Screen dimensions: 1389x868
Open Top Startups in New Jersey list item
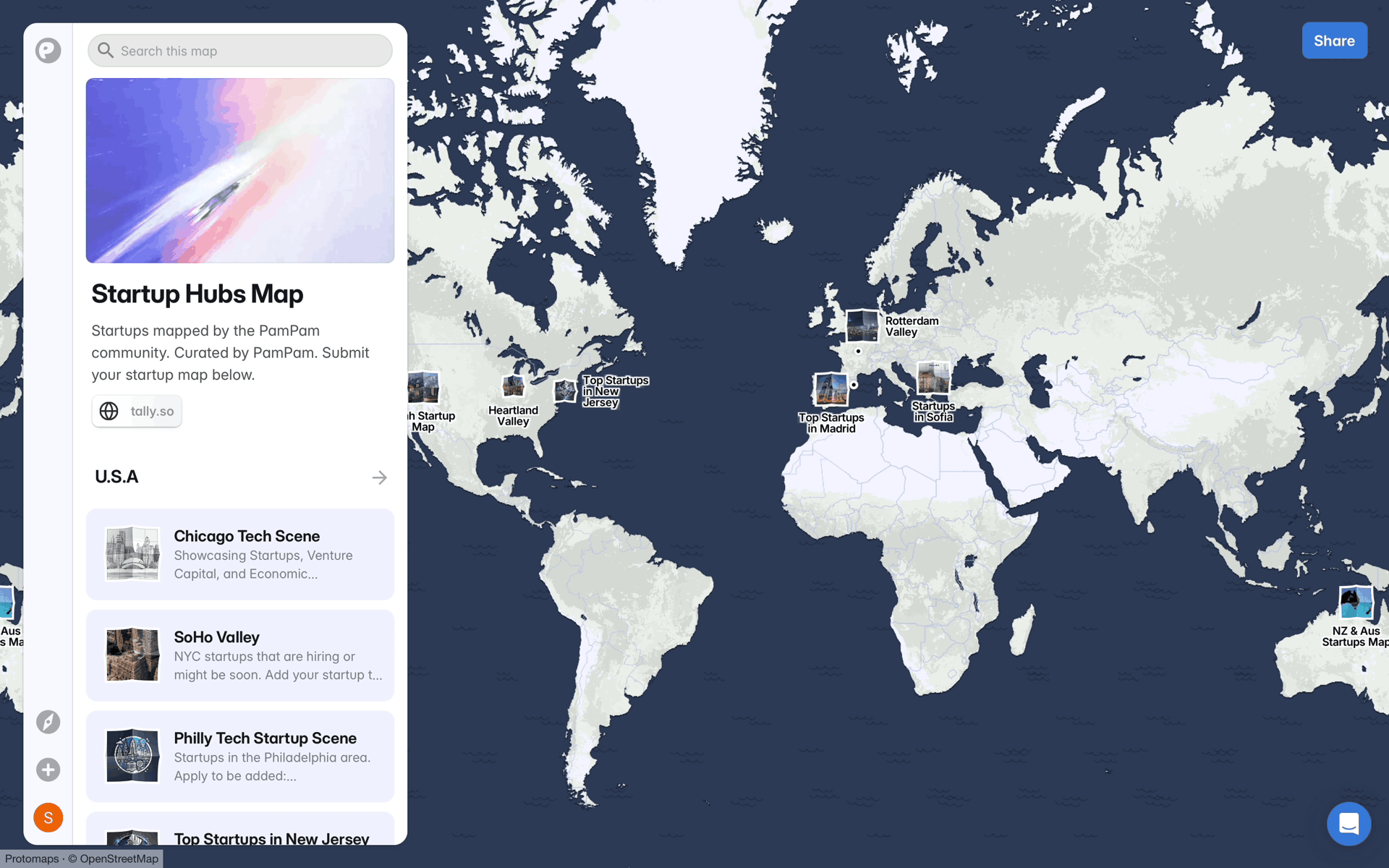click(240, 829)
